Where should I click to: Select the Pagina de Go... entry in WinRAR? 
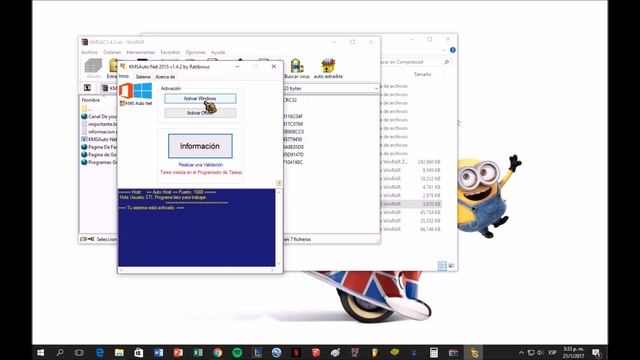coord(99,155)
